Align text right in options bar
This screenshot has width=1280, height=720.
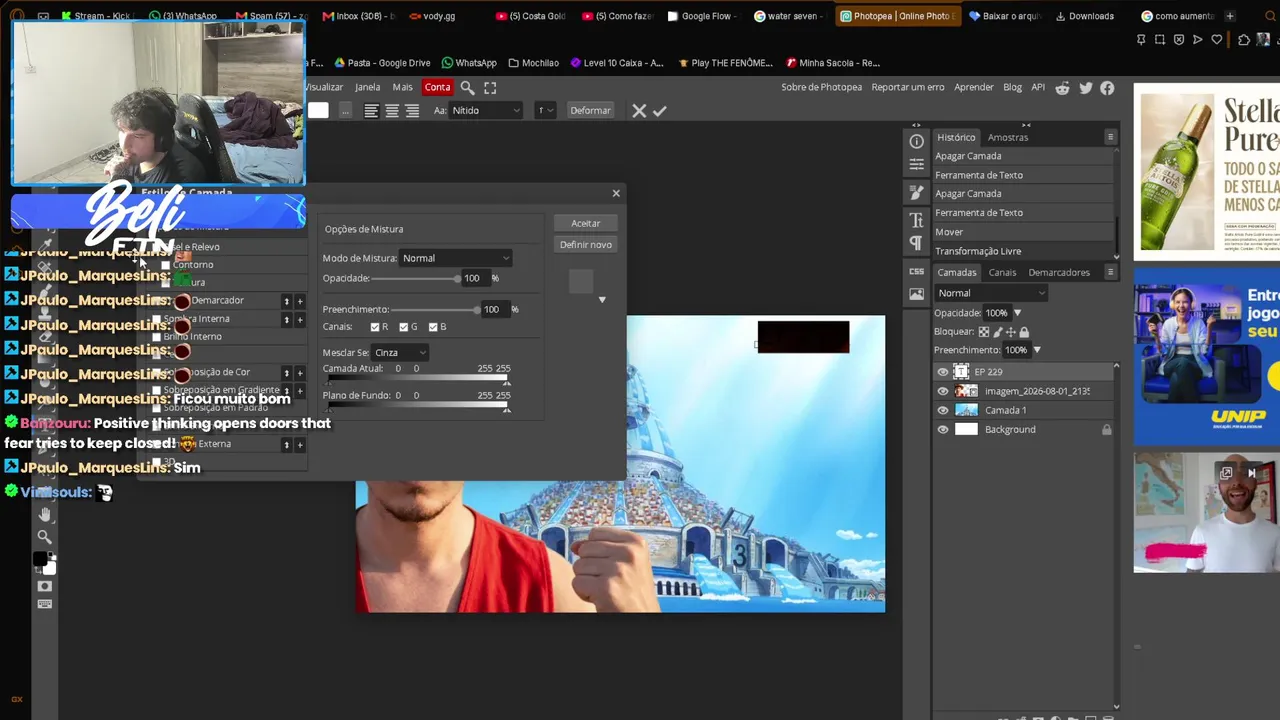(x=412, y=111)
